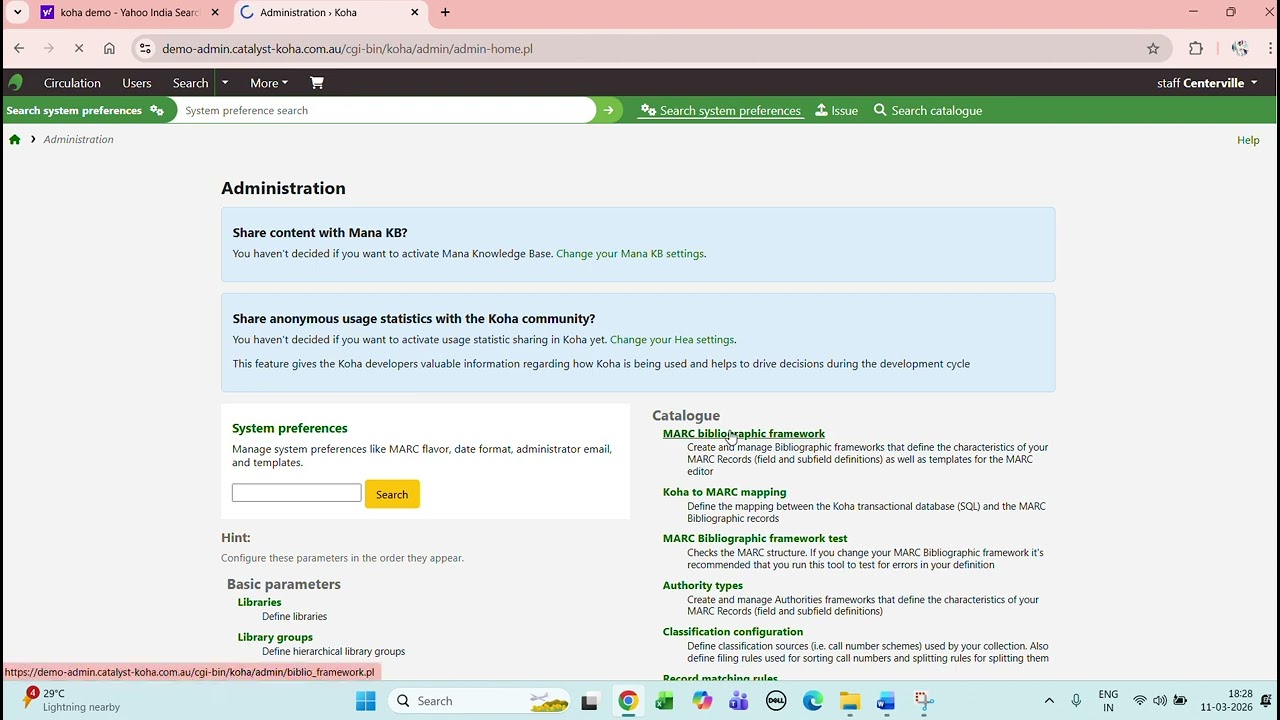Open the dropdown arrow beside Search
Image resolution: width=1280 pixels, height=720 pixels.
(x=225, y=83)
